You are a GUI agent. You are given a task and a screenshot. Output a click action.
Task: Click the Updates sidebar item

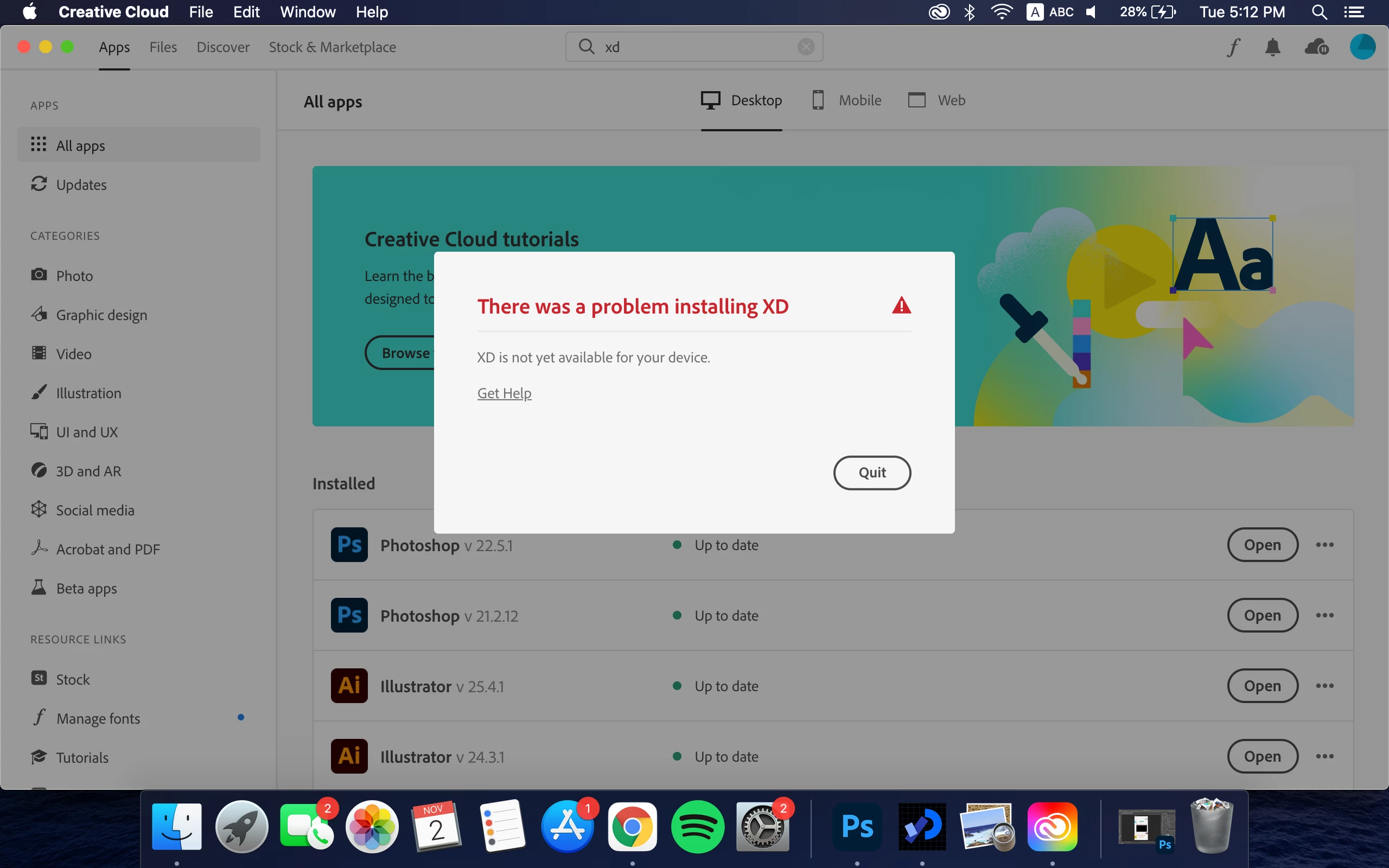pyautogui.click(x=81, y=185)
